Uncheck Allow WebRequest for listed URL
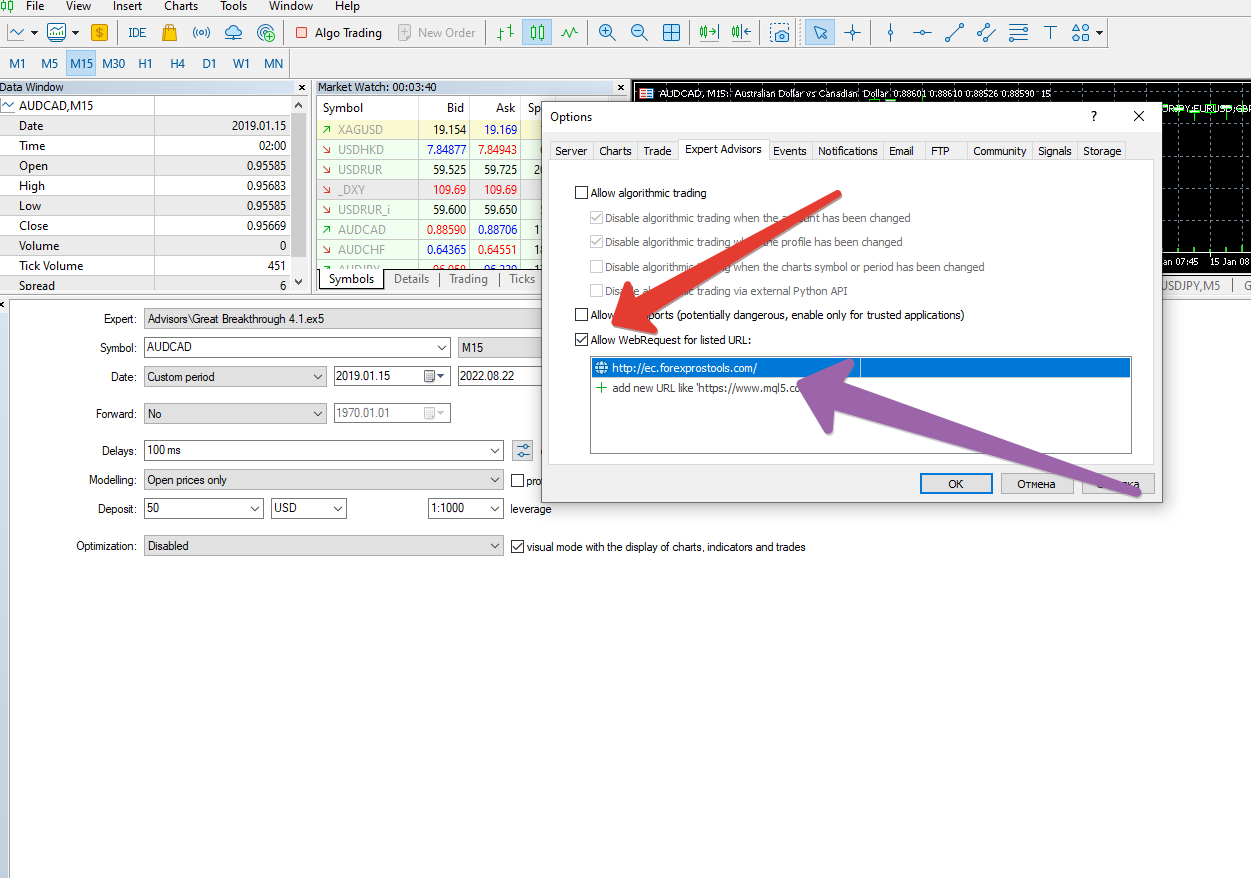1251x878 pixels. coord(582,340)
